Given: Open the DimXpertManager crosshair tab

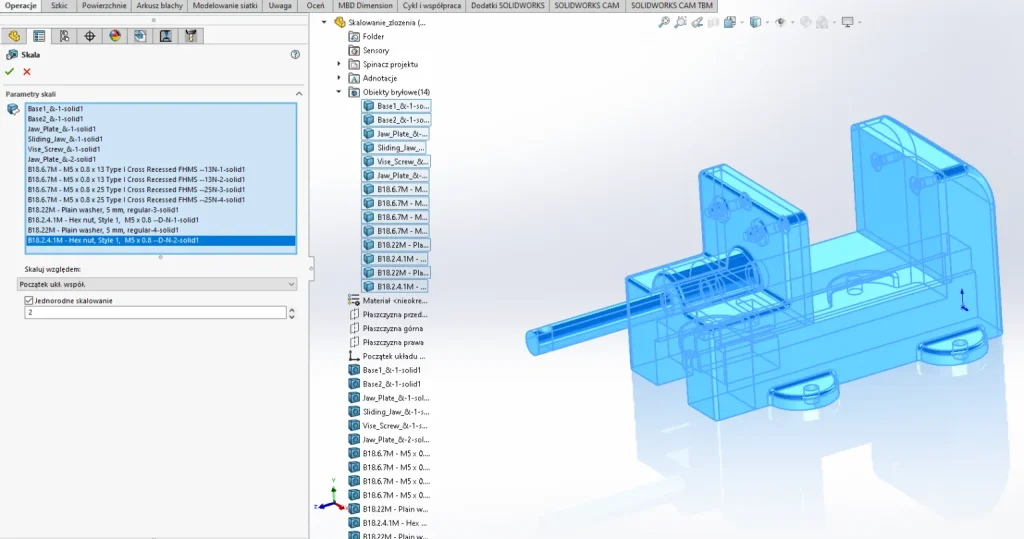Looking at the screenshot, I should coord(89,36).
